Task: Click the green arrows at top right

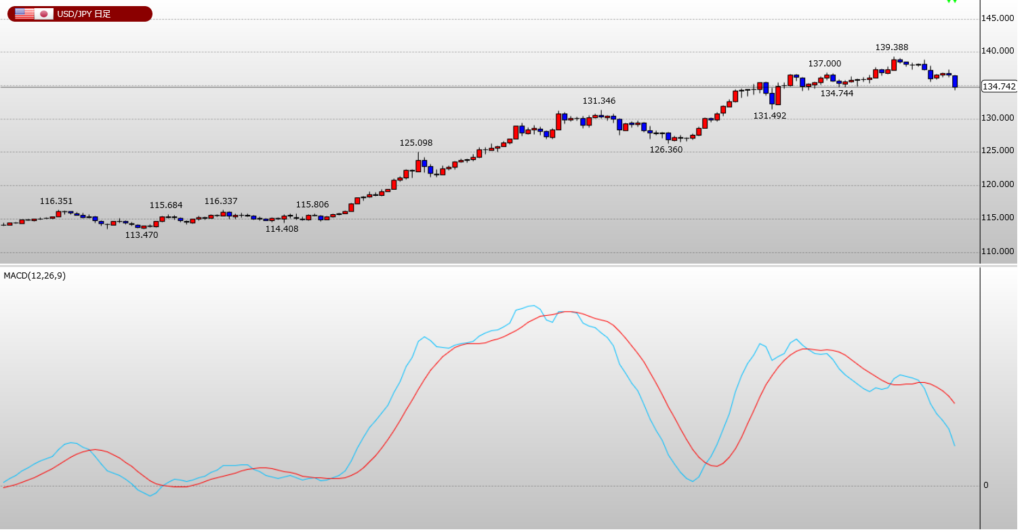Action: click(951, 3)
